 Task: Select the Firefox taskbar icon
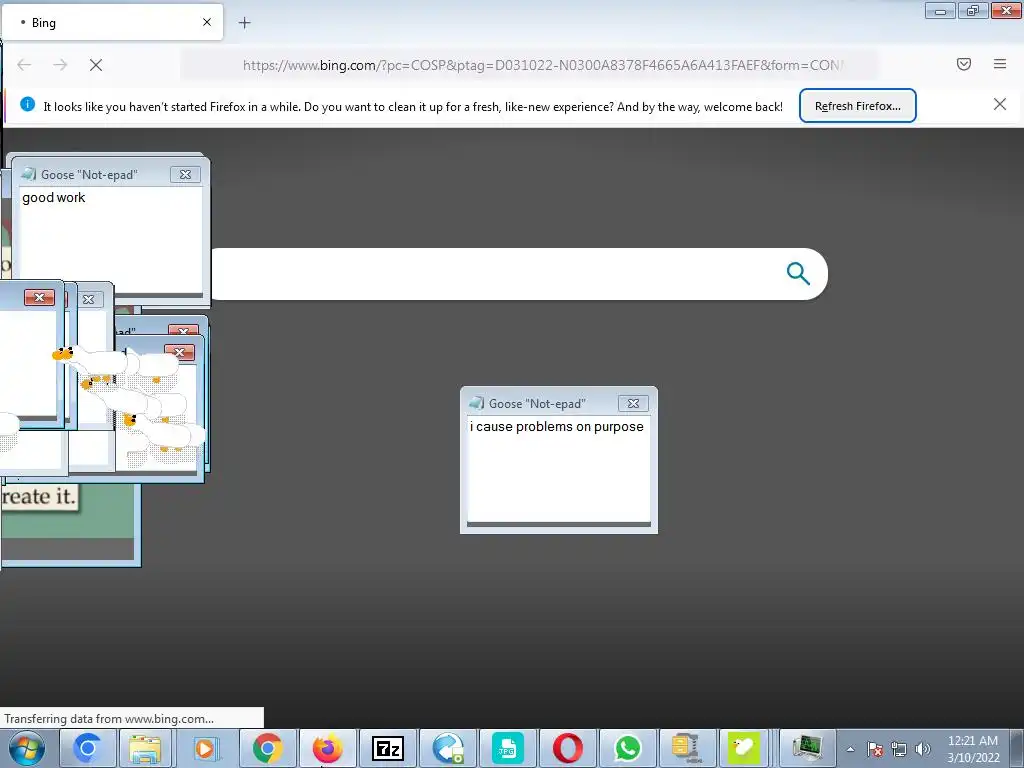click(327, 748)
